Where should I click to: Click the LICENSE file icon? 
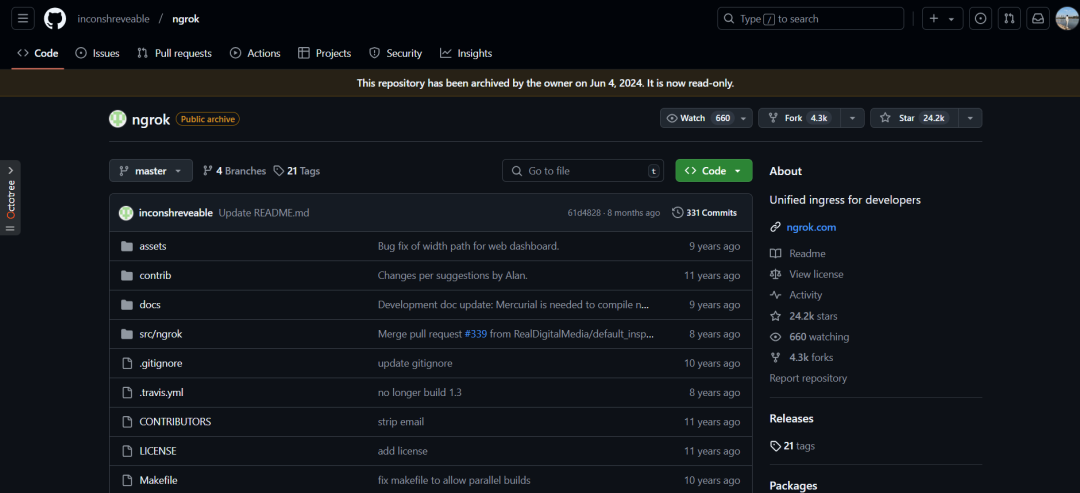127,451
